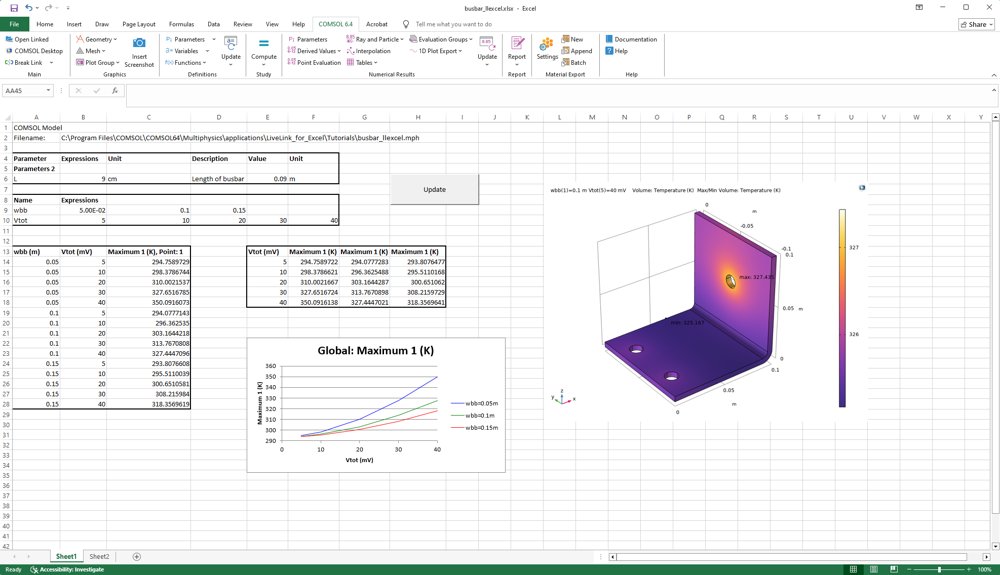Open the File tab
Image resolution: width=1000 pixels, height=575 pixels.
coord(14,24)
